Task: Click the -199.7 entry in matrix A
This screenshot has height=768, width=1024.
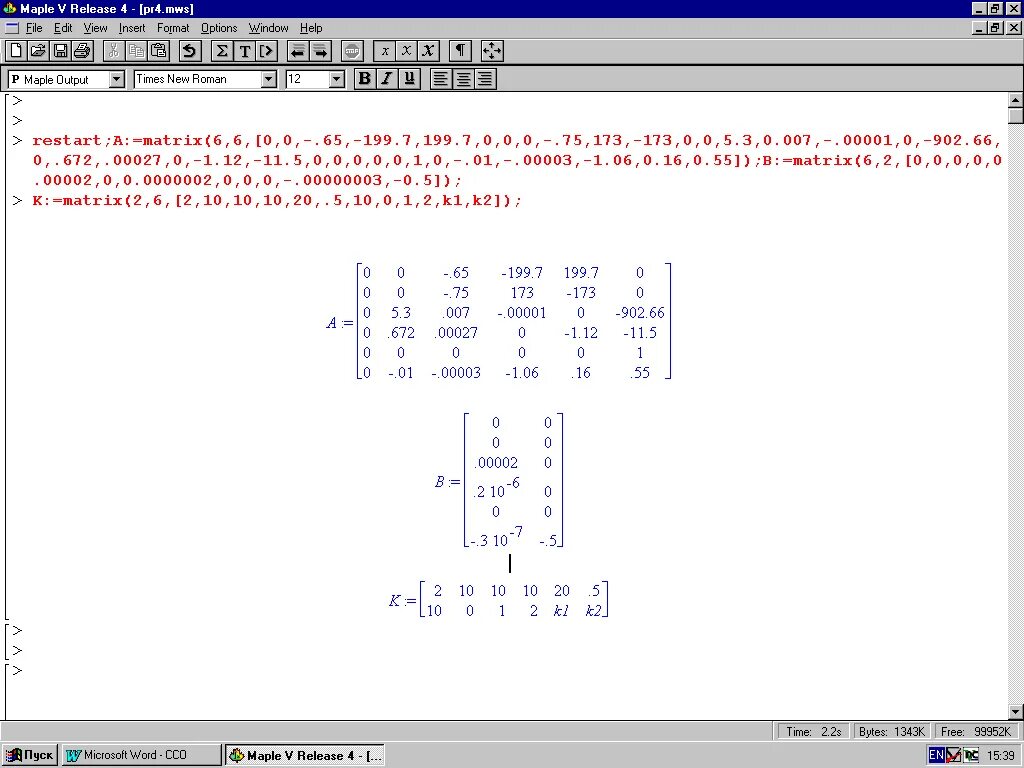Action: [521, 273]
